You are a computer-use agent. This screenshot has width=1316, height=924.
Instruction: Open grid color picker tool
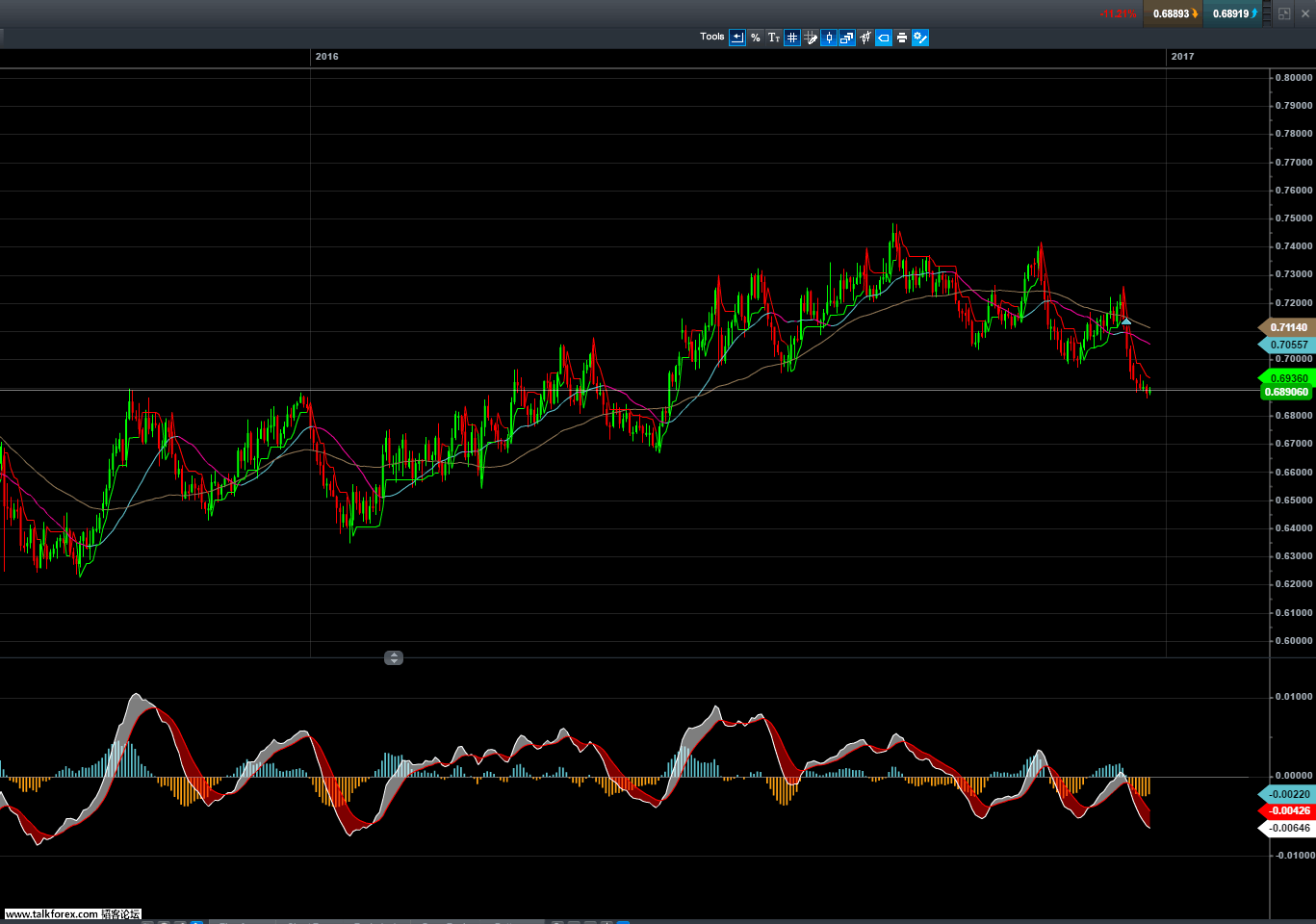pos(811,38)
